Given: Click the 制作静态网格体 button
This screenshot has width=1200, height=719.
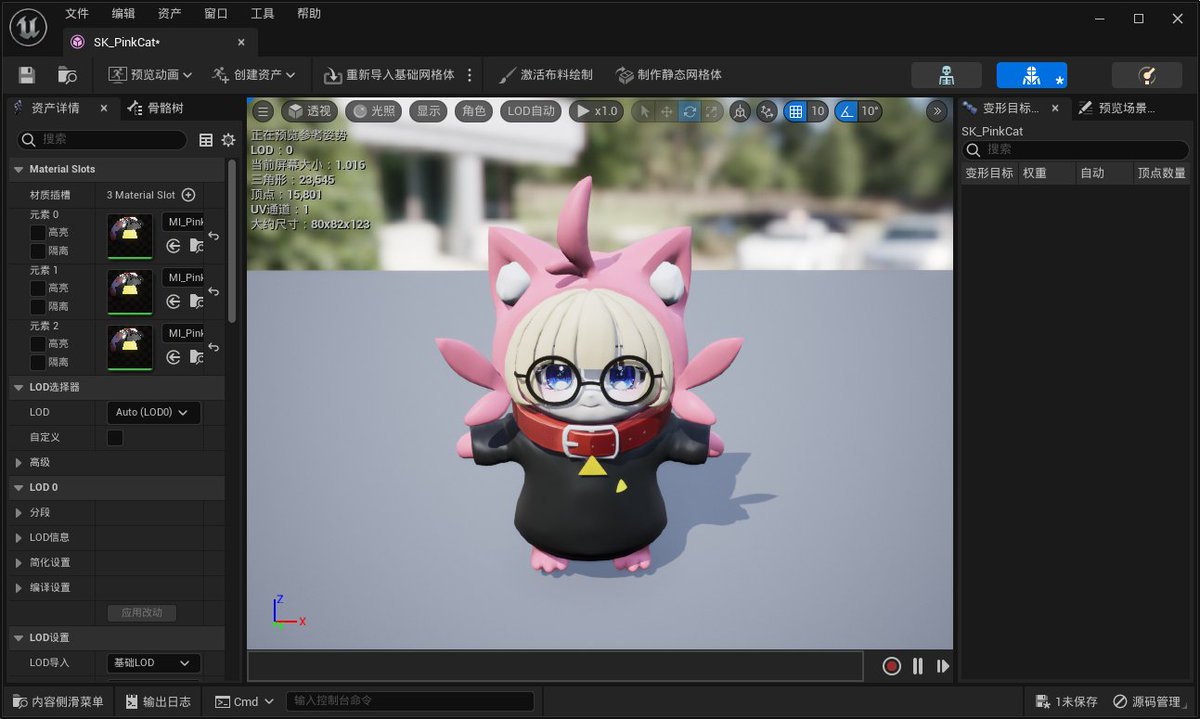Looking at the screenshot, I should pyautogui.click(x=668, y=75).
